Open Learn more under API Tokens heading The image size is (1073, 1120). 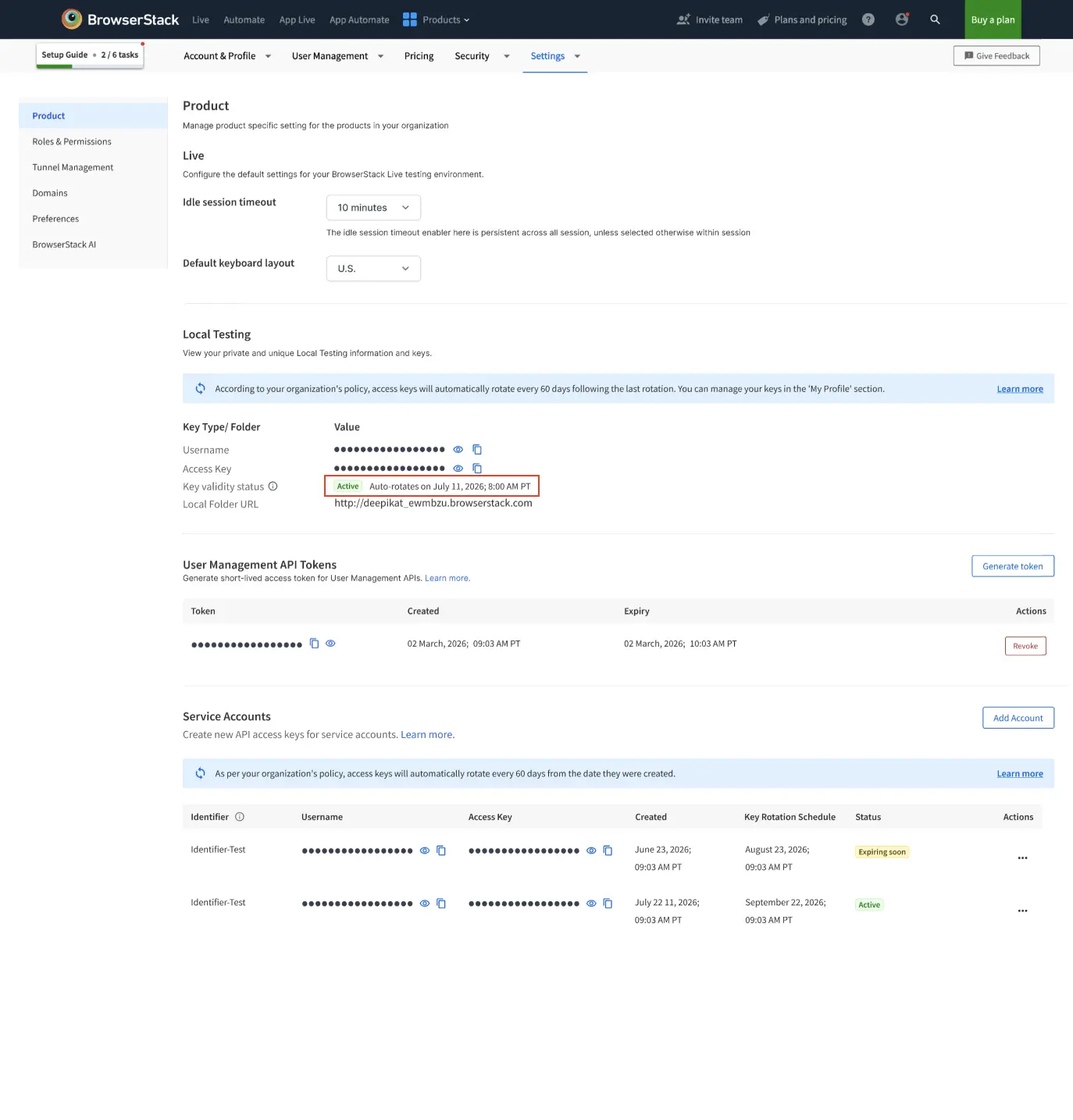tap(447, 579)
